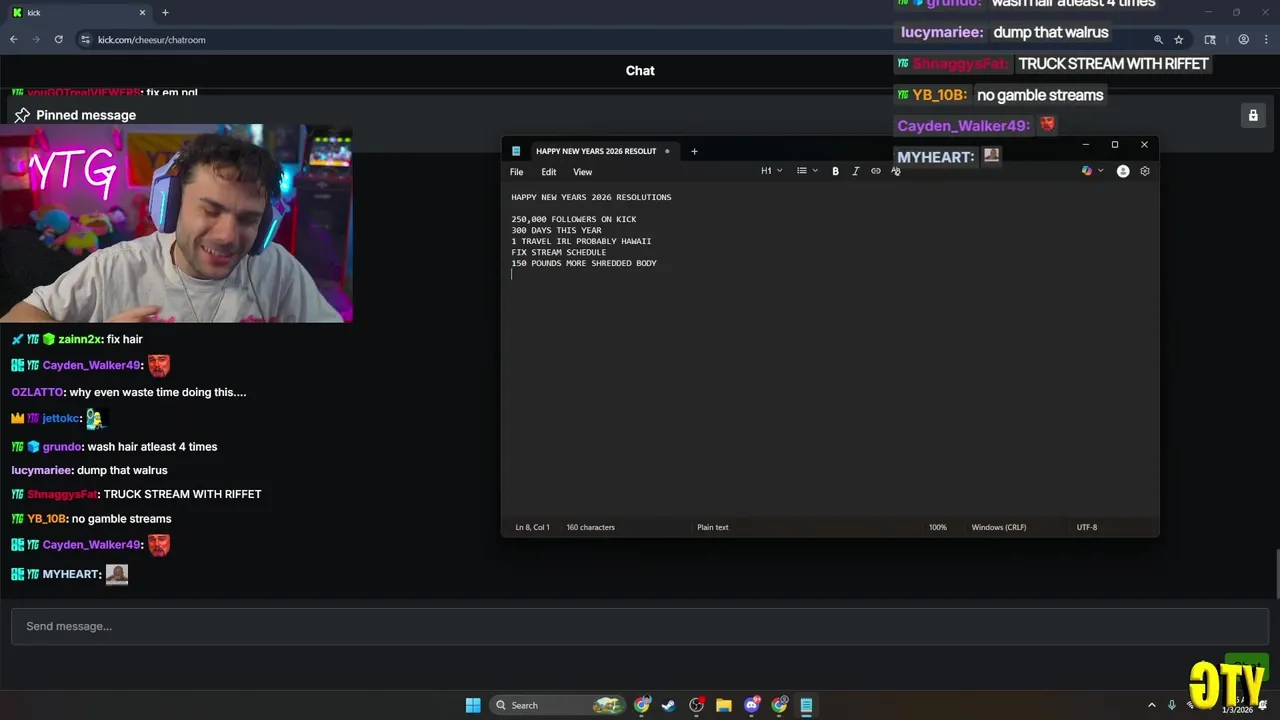
Task: Click microphone icon in system tray
Action: point(1172,705)
